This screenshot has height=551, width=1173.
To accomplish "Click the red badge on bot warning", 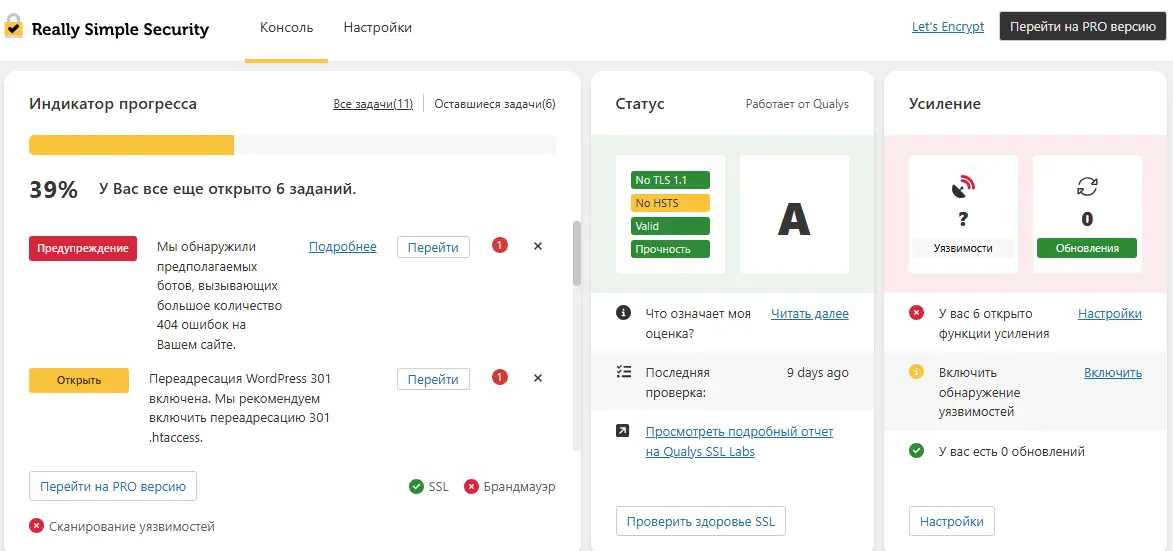I will coord(500,246).
